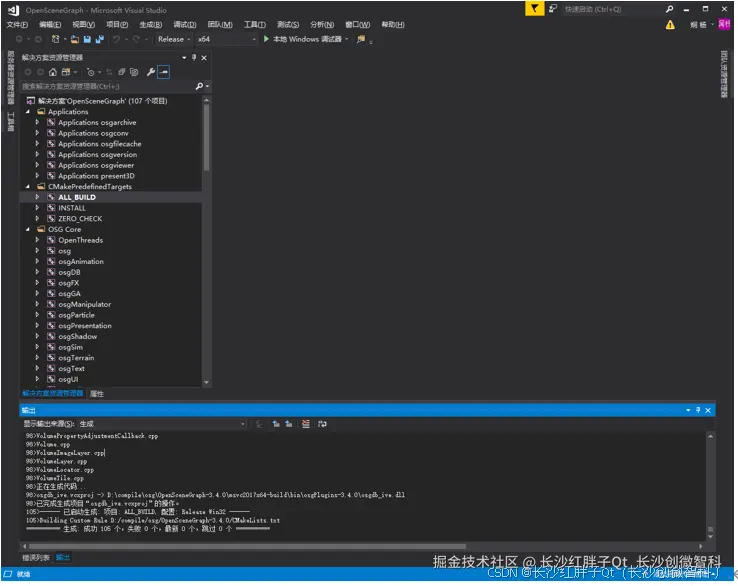
Task: Click the redo arrow in the toolbar
Action: point(136,39)
